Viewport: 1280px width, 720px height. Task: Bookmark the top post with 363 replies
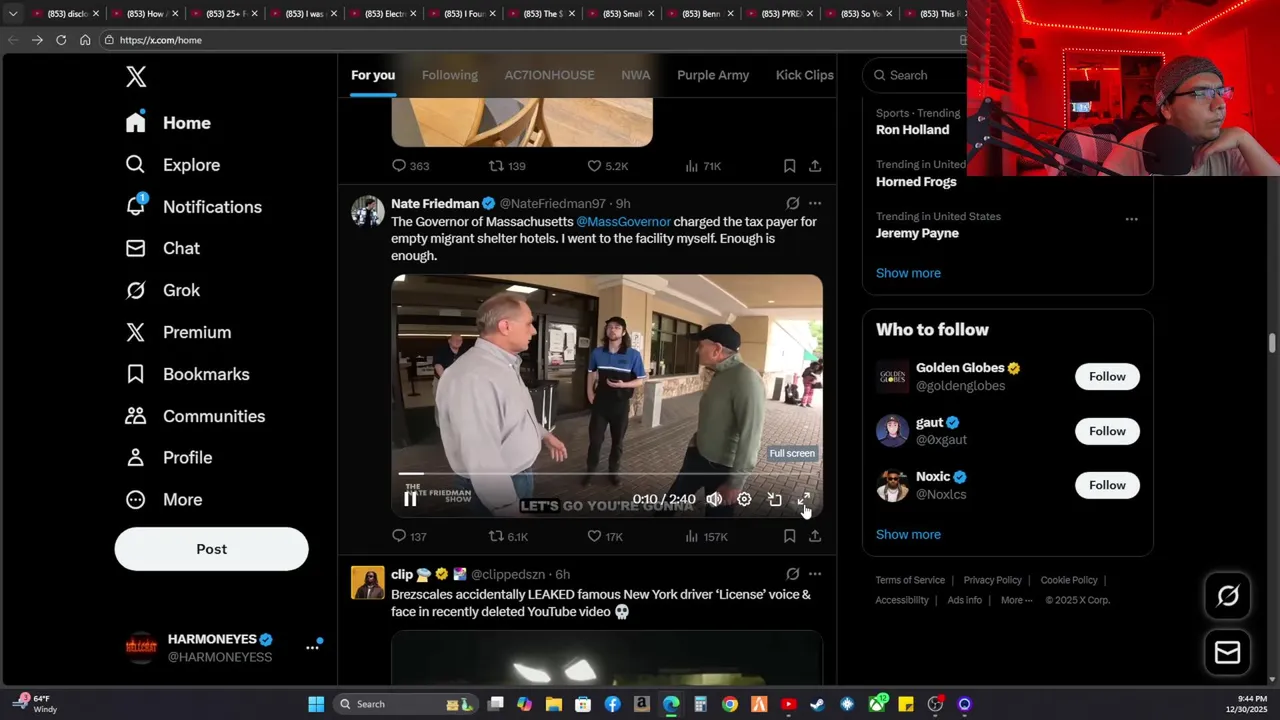[x=789, y=166]
